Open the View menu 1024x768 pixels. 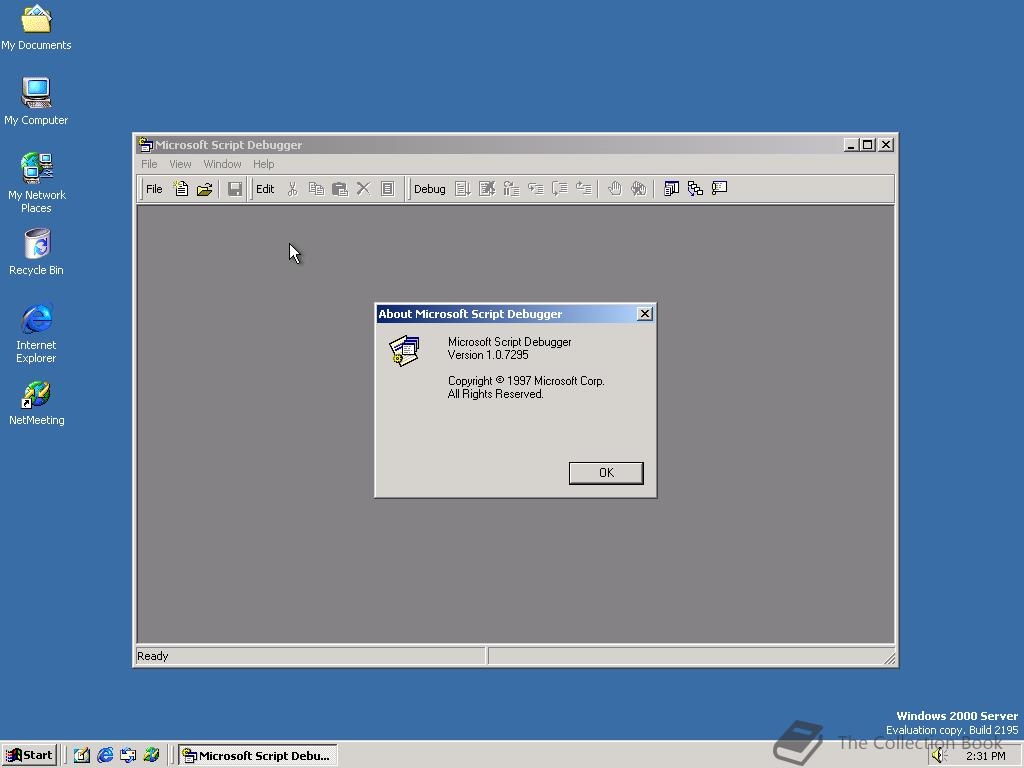180,164
